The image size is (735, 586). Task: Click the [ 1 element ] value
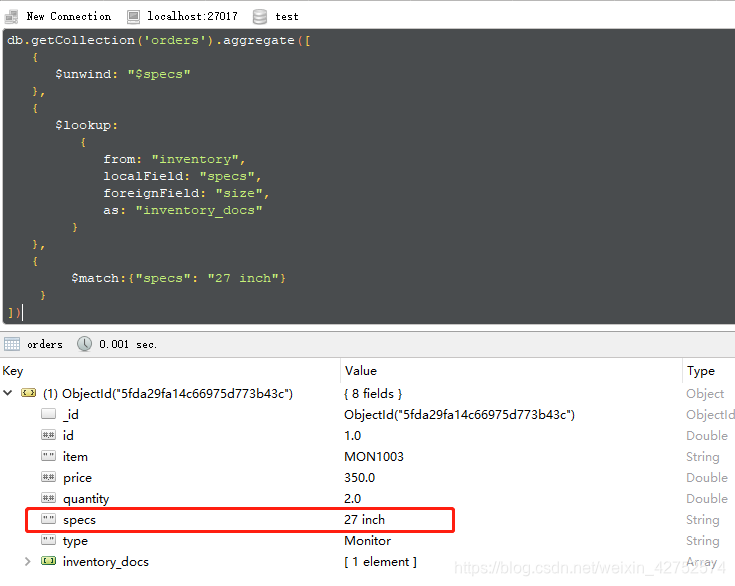coord(380,562)
